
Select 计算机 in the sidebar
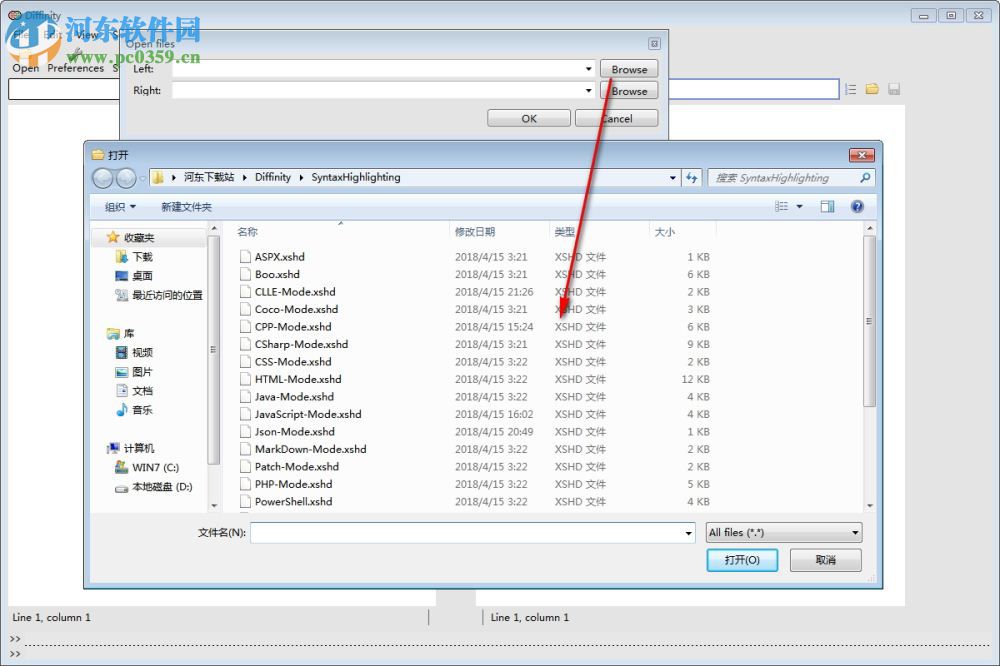[x=131, y=448]
